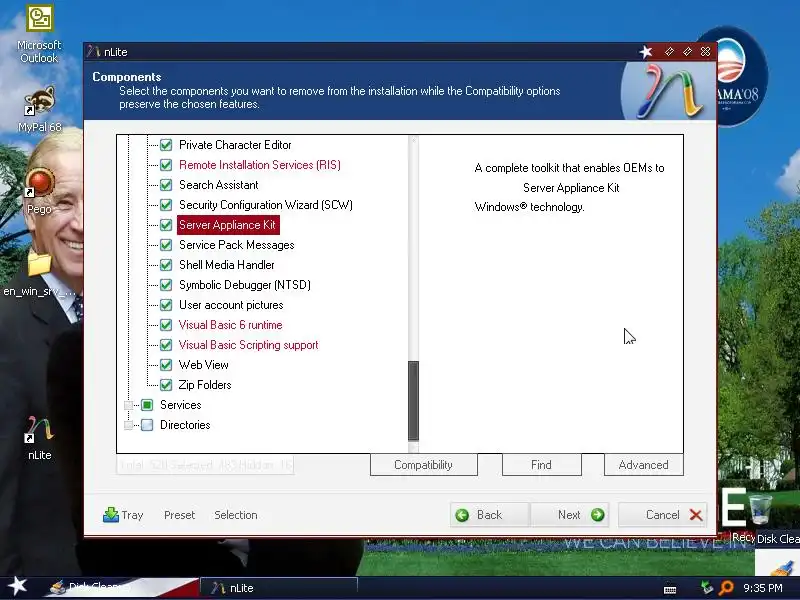
Task: Toggle Remote Installation Services (RIS) checkbox
Action: click(x=166, y=165)
